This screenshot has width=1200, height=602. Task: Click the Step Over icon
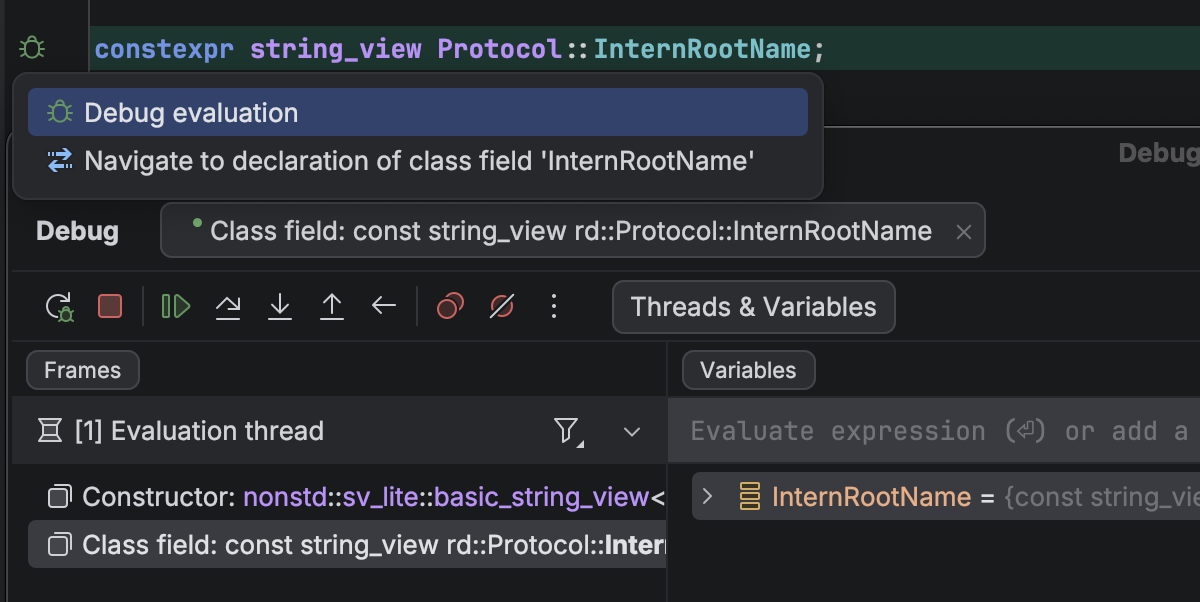click(x=228, y=306)
